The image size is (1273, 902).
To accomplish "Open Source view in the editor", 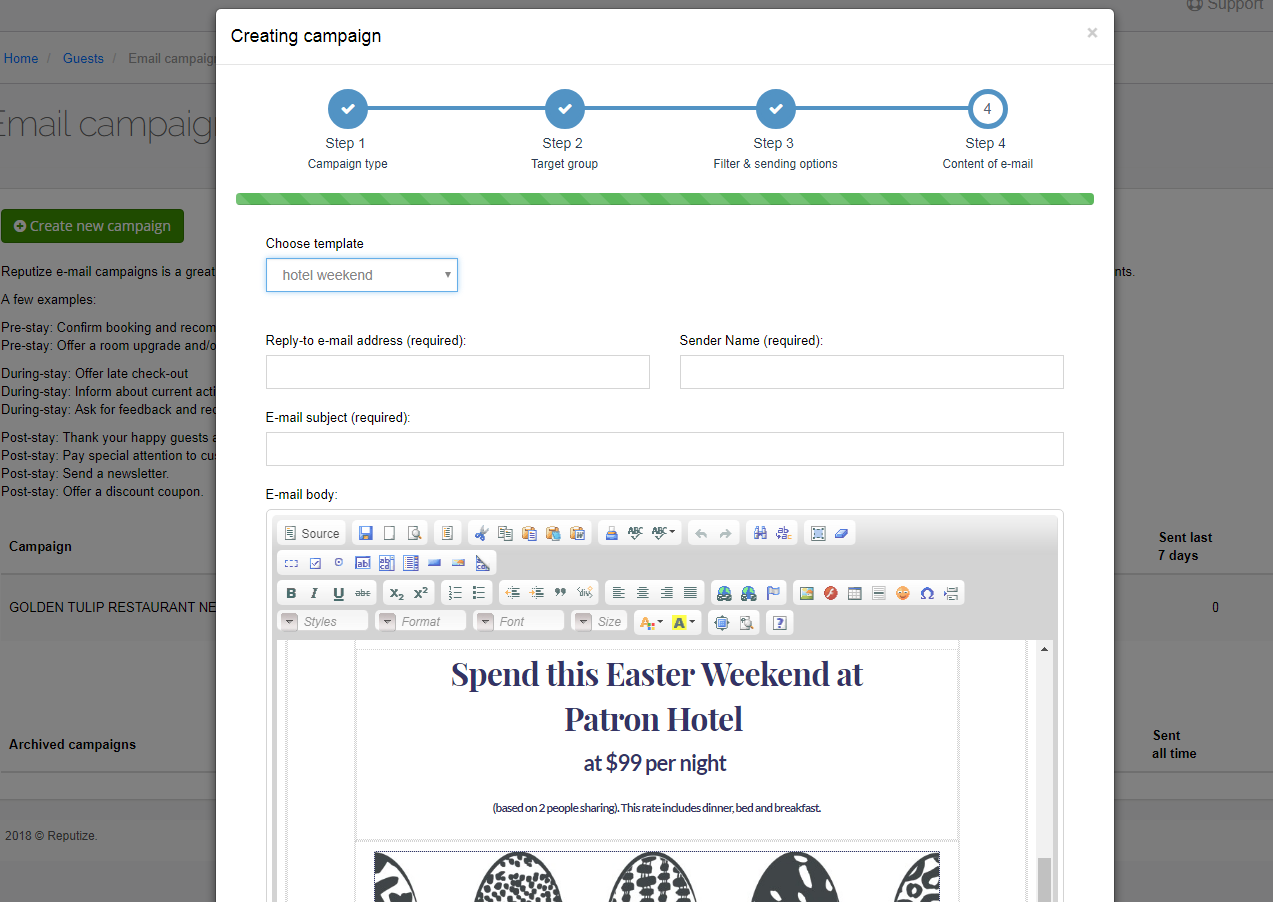I will pos(312,533).
